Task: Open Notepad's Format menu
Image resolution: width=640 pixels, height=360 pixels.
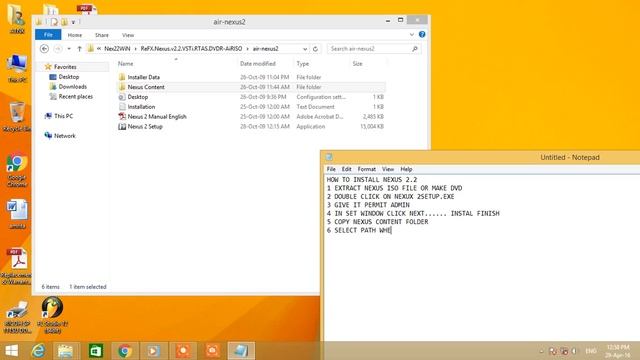Action: pos(367,169)
